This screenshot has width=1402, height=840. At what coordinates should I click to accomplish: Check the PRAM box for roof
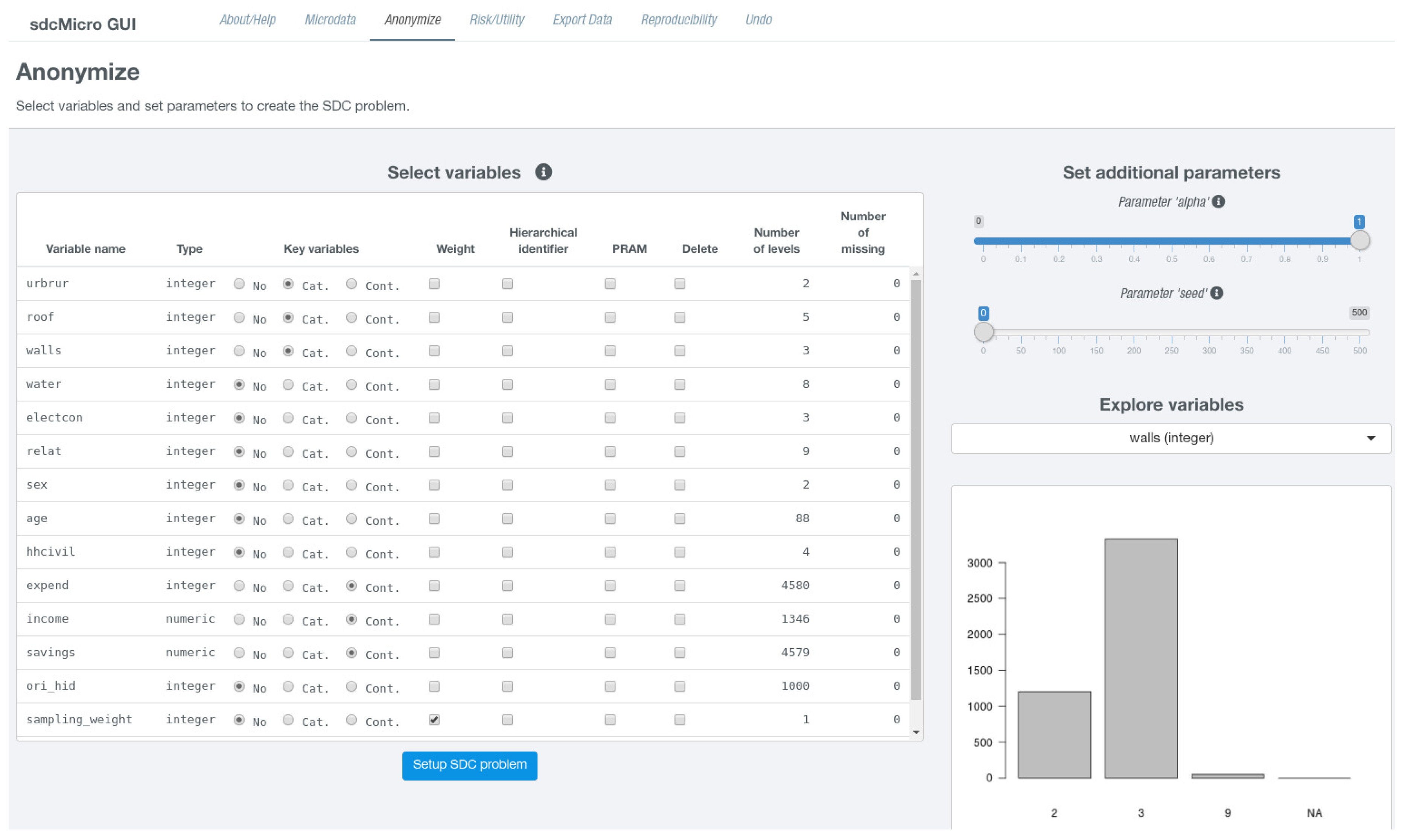[610, 317]
